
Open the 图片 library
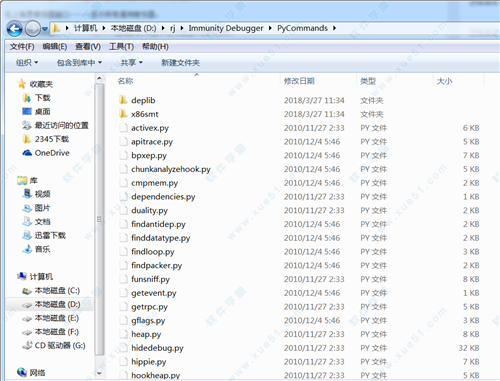click(37, 208)
